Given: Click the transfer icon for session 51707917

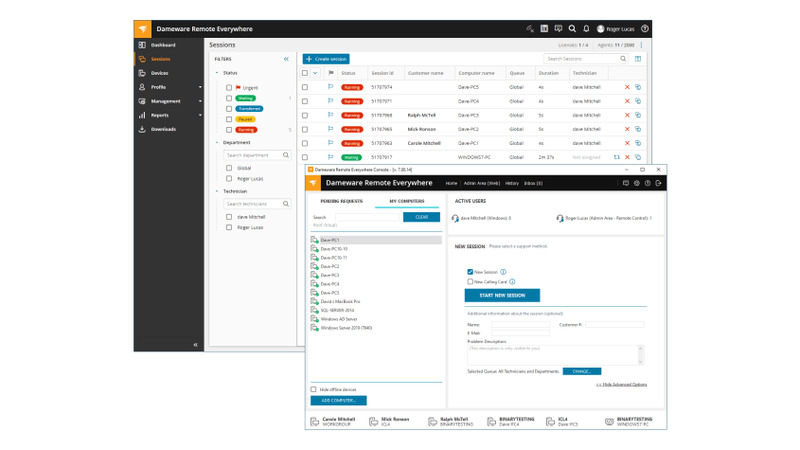Looking at the screenshot, I should coord(616,157).
